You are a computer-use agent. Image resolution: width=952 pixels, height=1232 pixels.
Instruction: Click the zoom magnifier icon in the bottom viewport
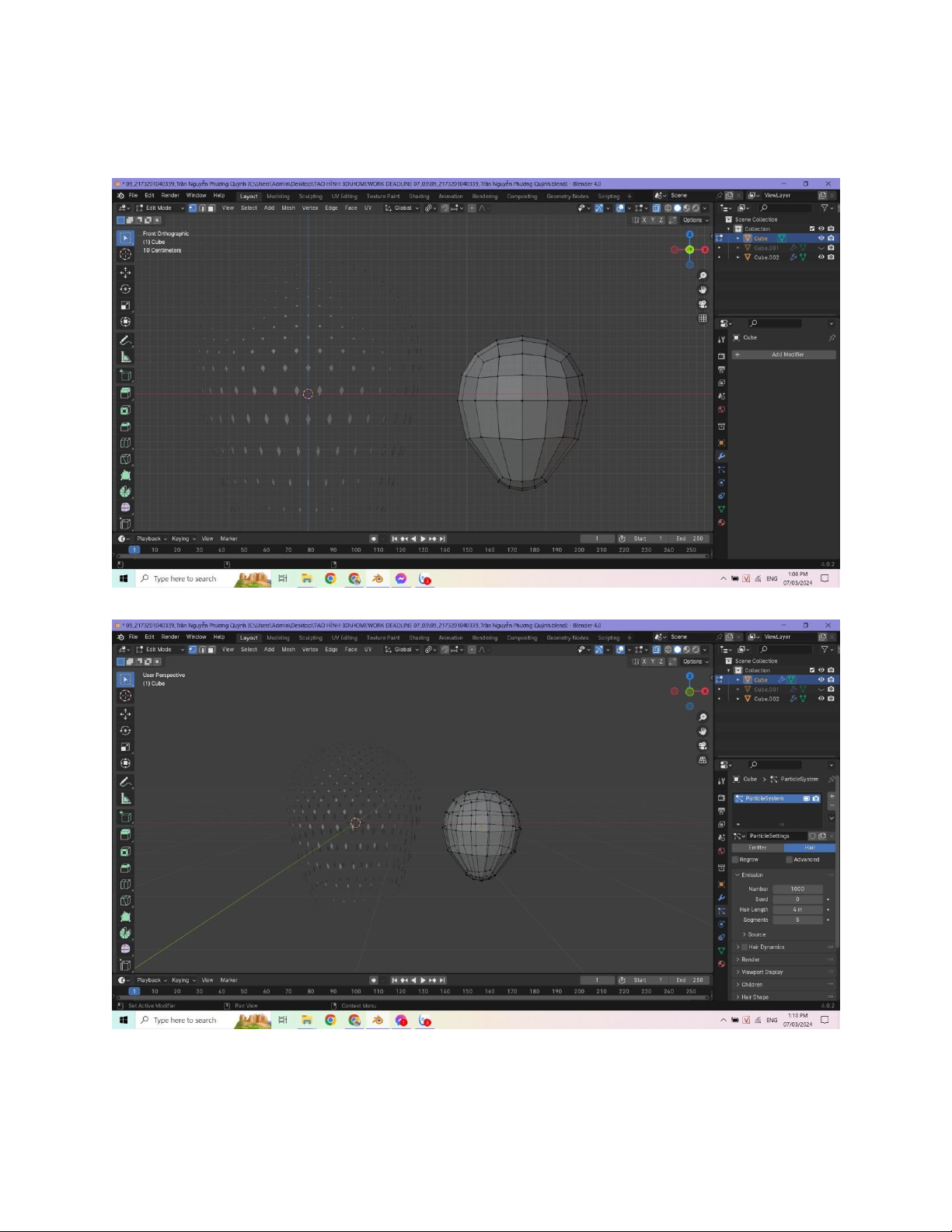tap(703, 717)
